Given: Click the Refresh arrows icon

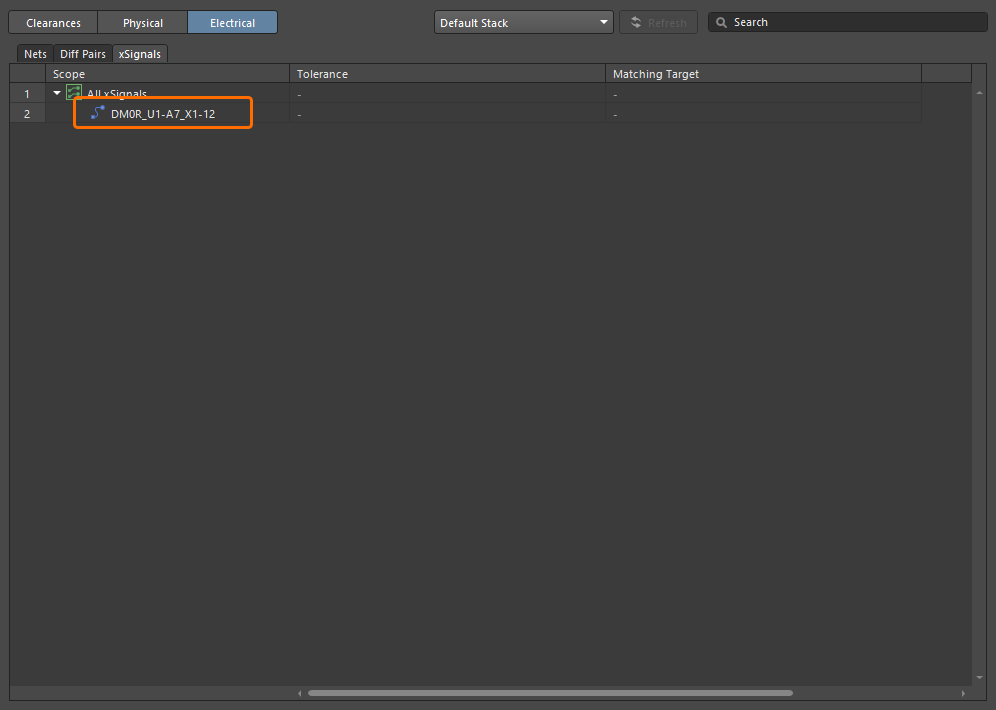Looking at the screenshot, I should pos(636,22).
